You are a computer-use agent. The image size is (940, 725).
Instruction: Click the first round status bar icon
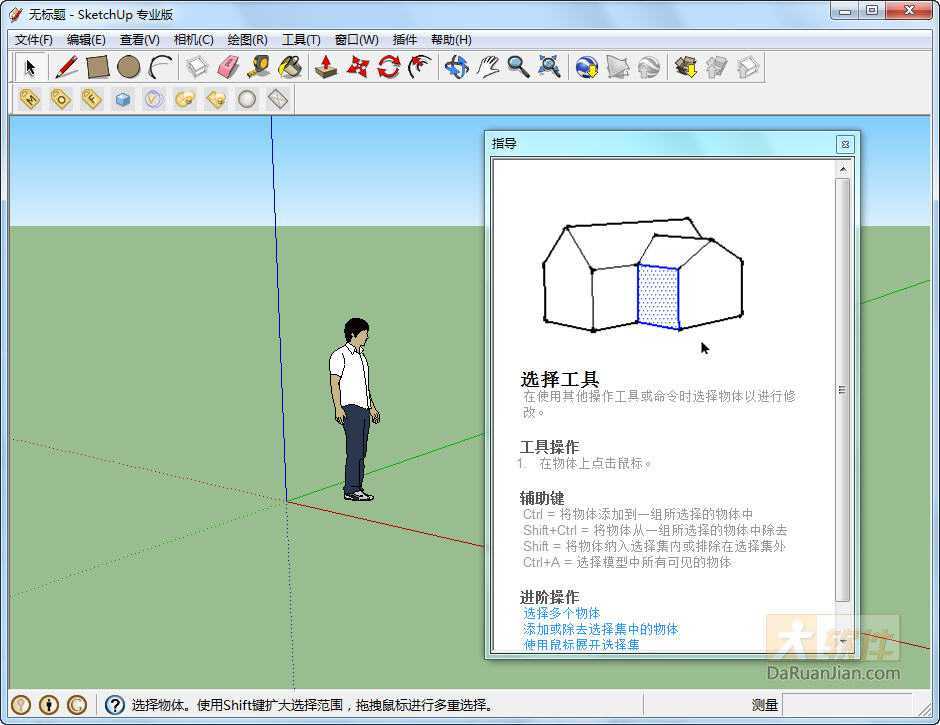point(21,705)
